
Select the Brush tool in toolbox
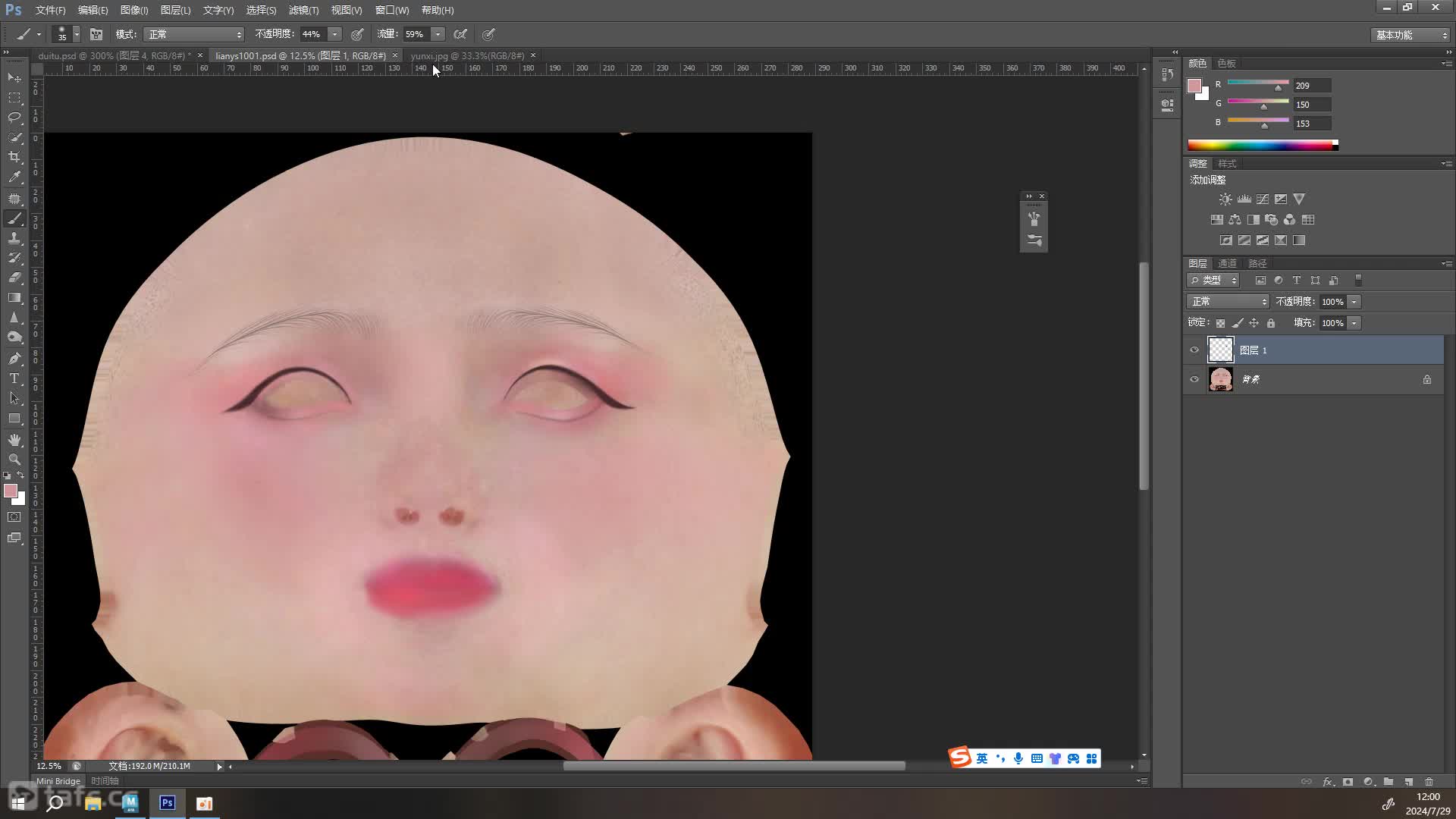[14, 218]
